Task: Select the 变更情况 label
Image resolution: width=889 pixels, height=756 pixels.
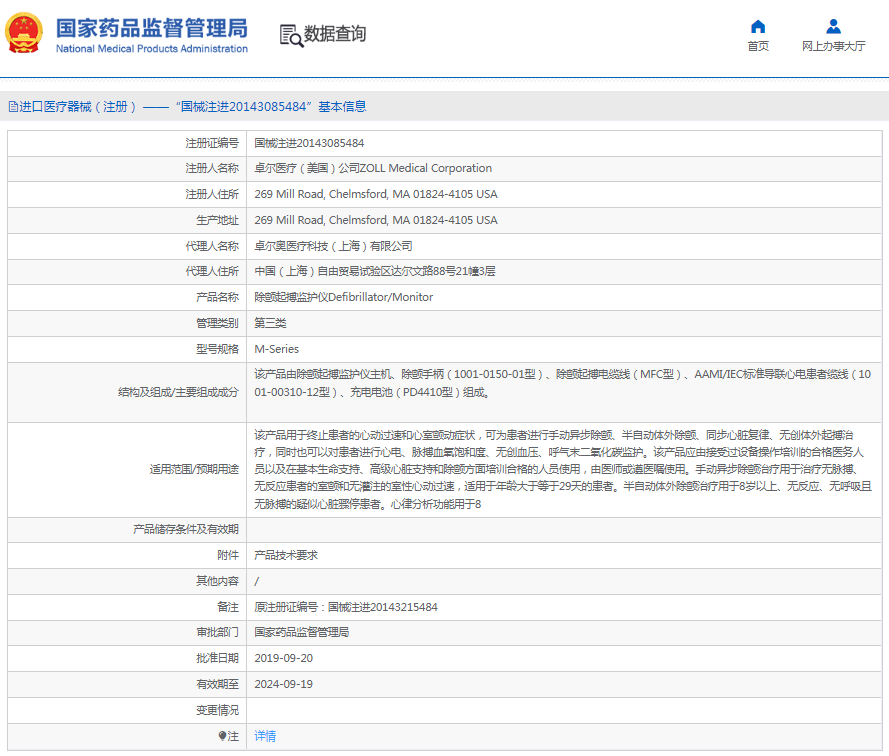Action: [x=218, y=711]
